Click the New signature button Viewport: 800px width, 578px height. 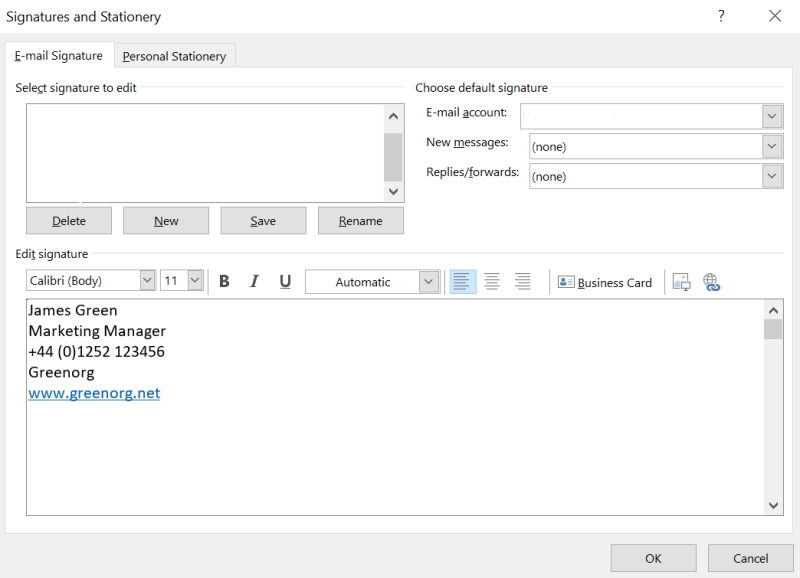tap(166, 221)
